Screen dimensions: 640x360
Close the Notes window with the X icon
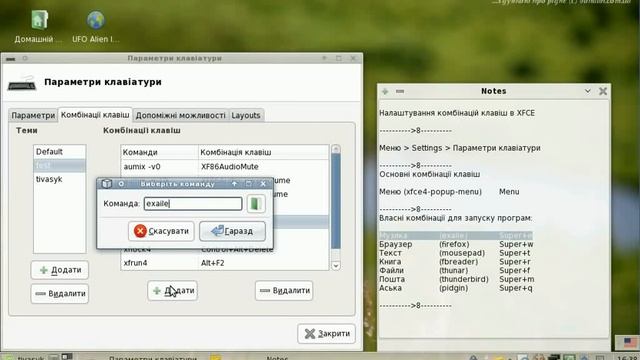coord(603,91)
